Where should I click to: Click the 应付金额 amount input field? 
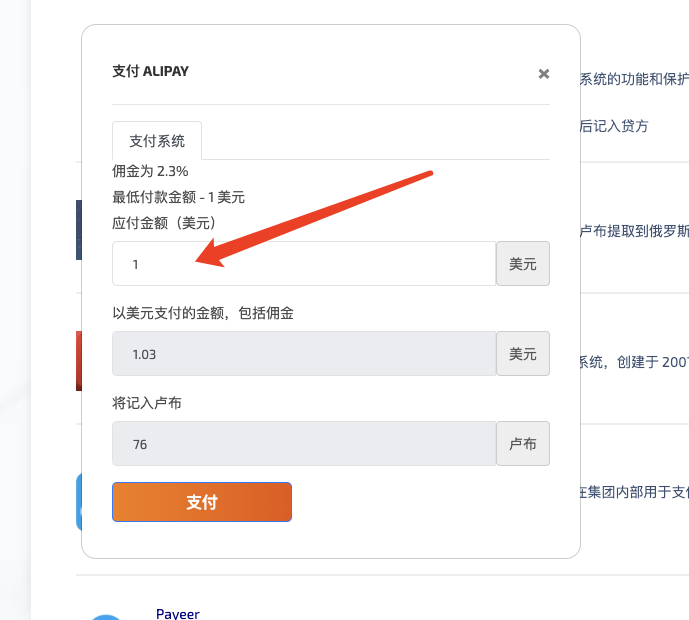(x=304, y=264)
